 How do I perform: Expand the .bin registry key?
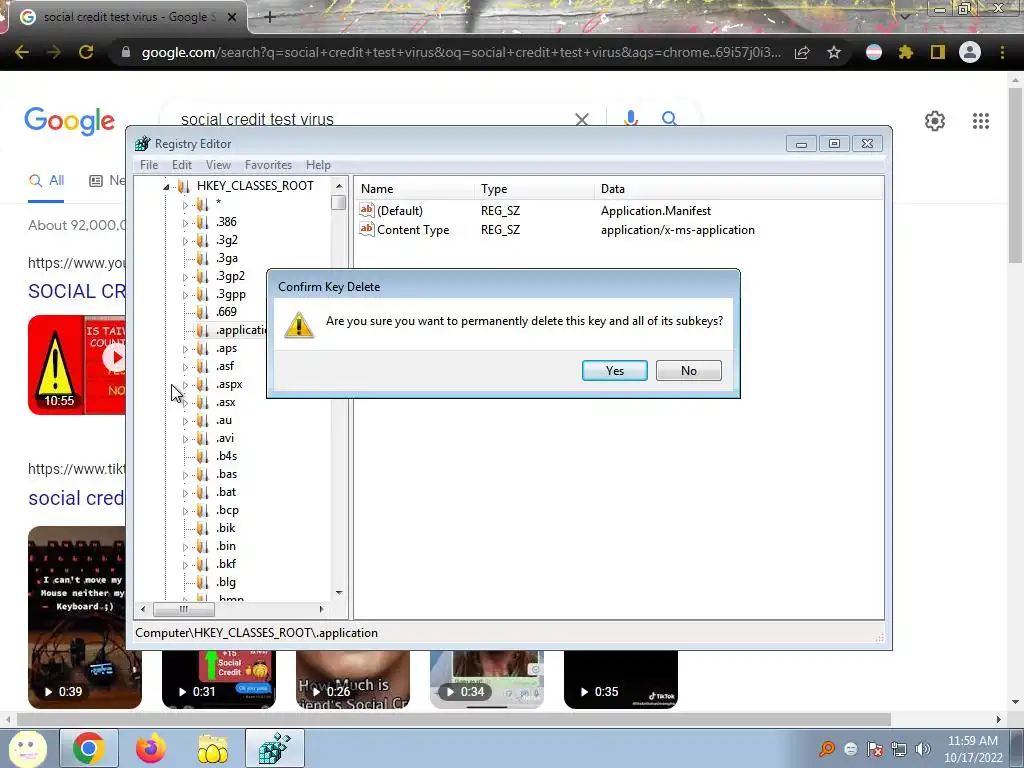point(185,547)
